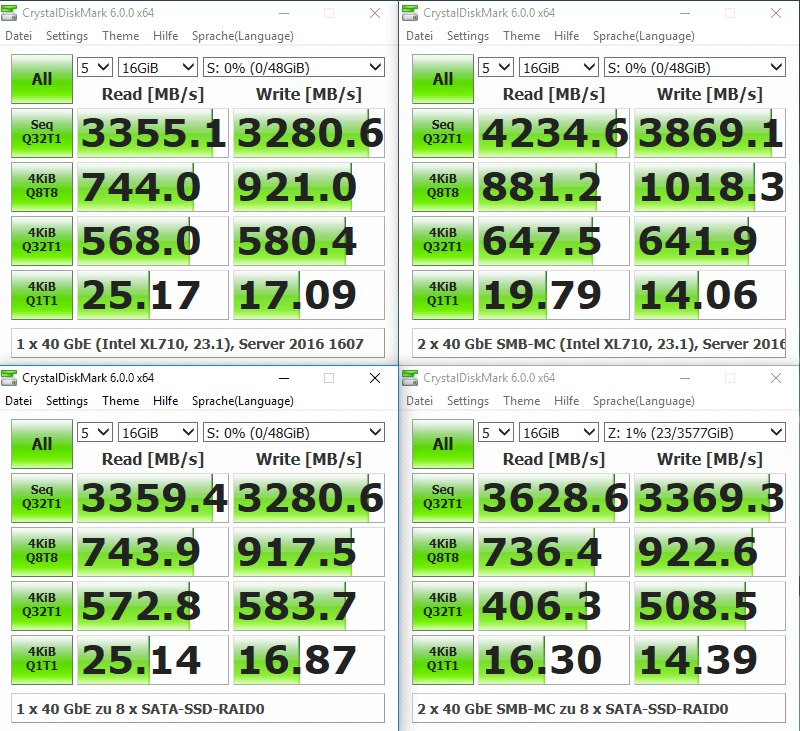Start 4KiB Q1T1 test beside 19.79 result

pos(443,295)
